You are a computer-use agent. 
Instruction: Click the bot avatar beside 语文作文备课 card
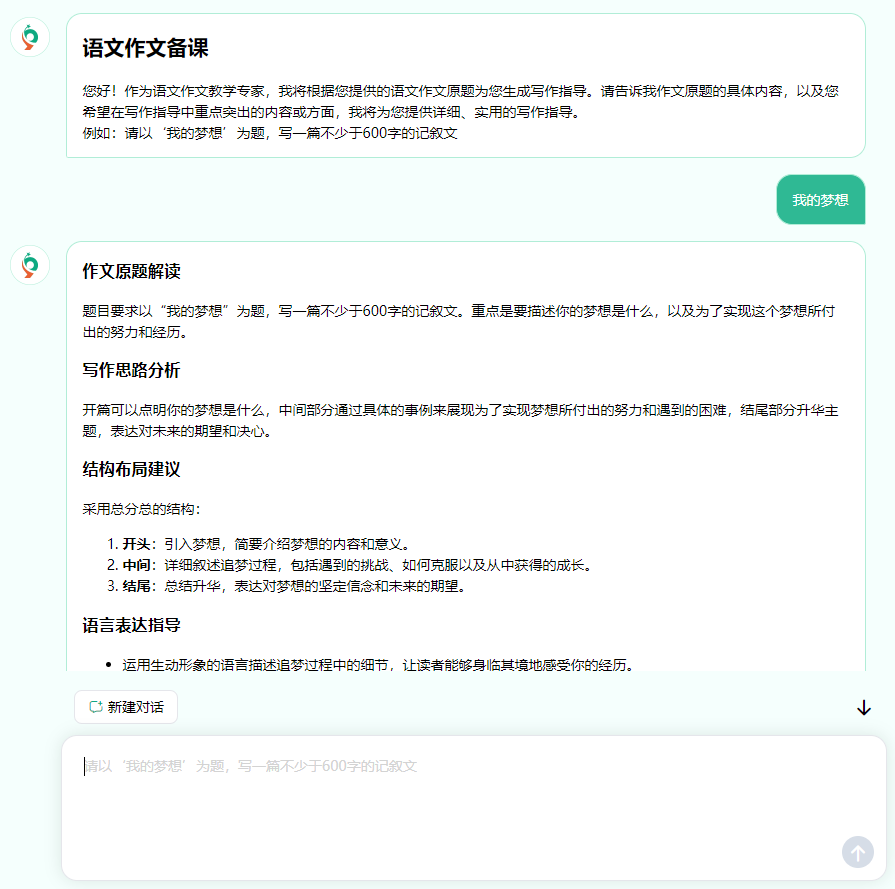click(30, 37)
